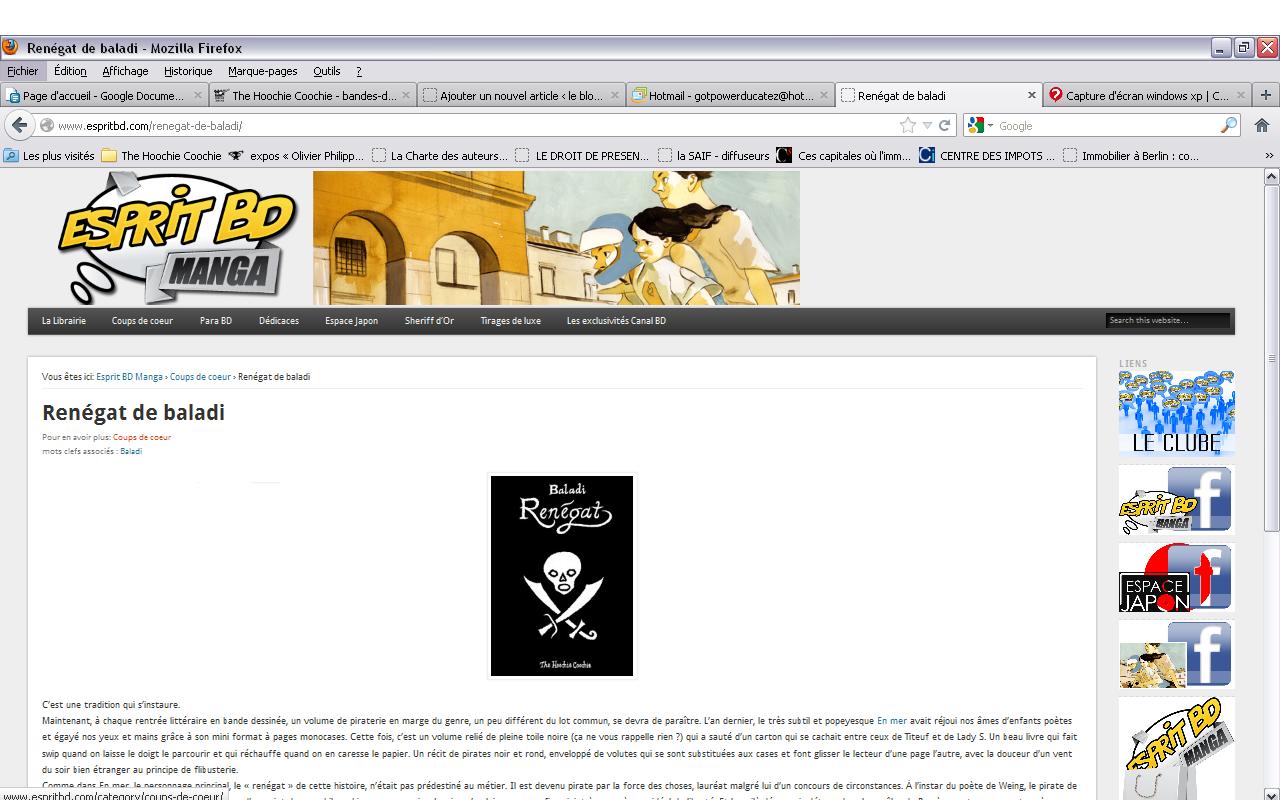
Task: Open search engine dropdown next to Google icon
Action: point(990,126)
